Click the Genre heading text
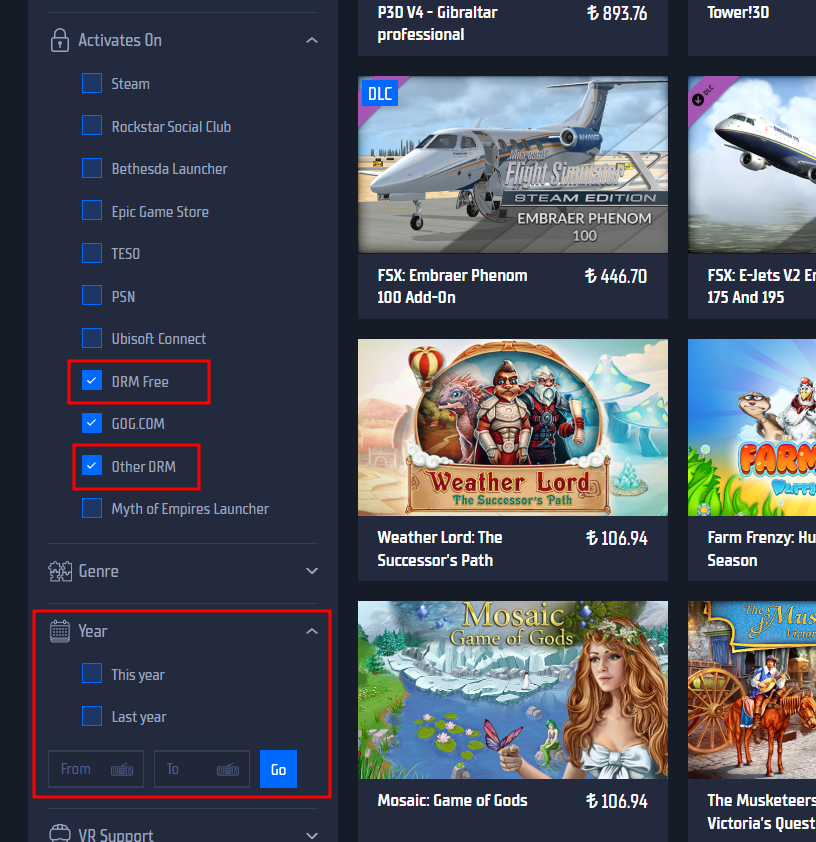Image resolution: width=816 pixels, height=842 pixels. pyautogui.click(x=98, y=571)
